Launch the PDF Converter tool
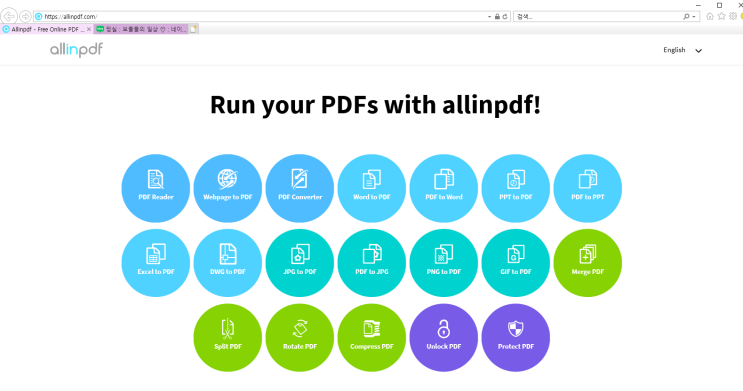 299,188
